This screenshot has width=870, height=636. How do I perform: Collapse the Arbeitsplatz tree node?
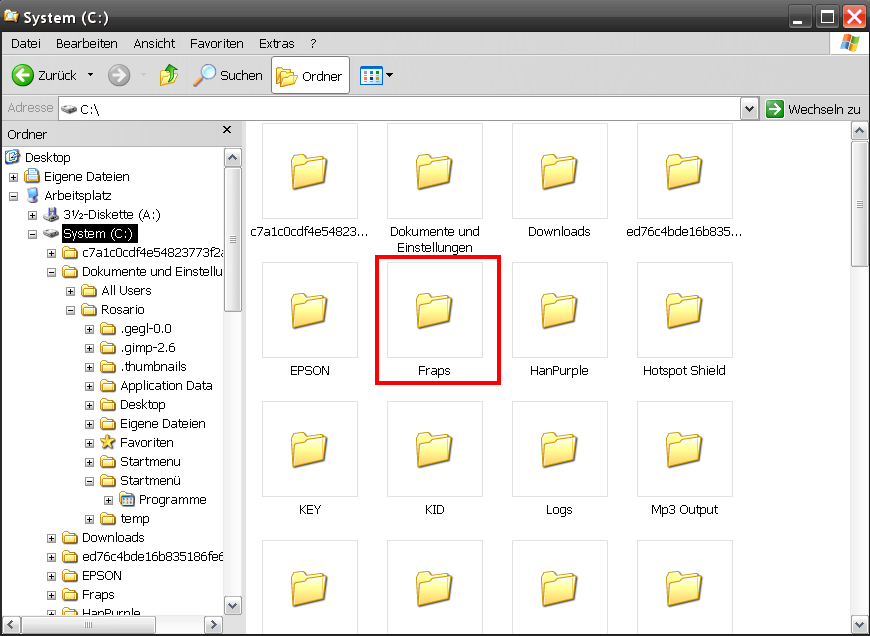click(13, 196)
